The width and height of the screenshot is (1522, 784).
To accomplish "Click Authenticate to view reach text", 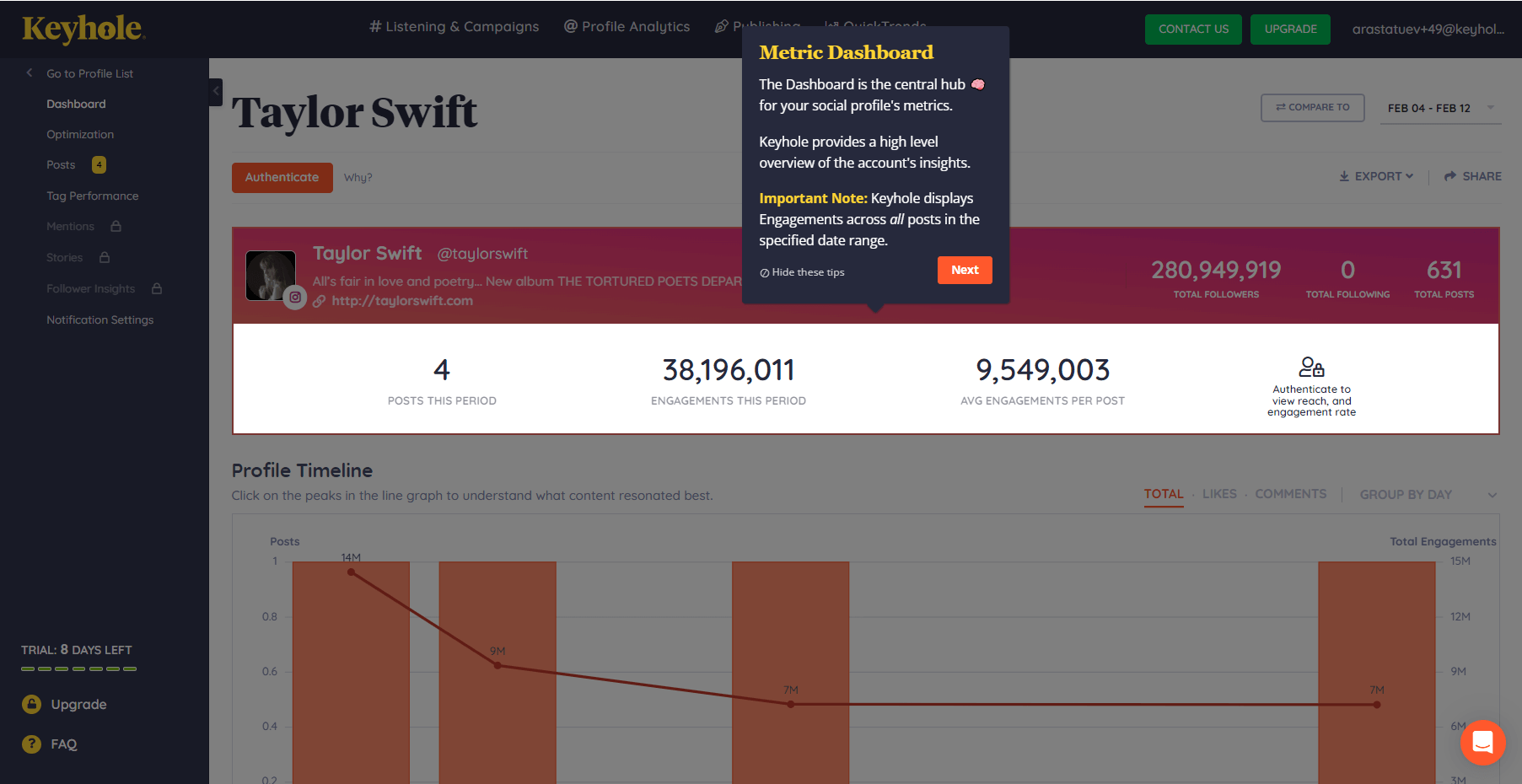I will [x=1311, y=400].
